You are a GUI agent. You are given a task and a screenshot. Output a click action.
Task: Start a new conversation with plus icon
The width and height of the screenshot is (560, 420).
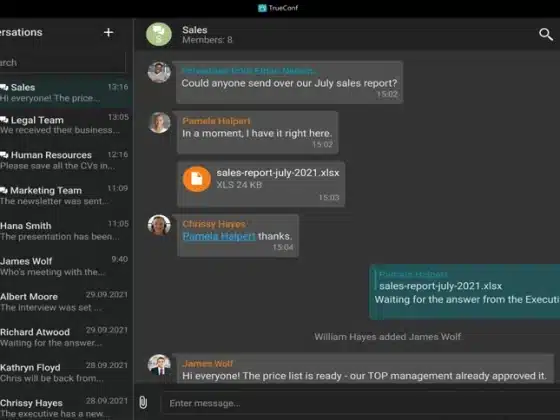[x=109, y=32]
